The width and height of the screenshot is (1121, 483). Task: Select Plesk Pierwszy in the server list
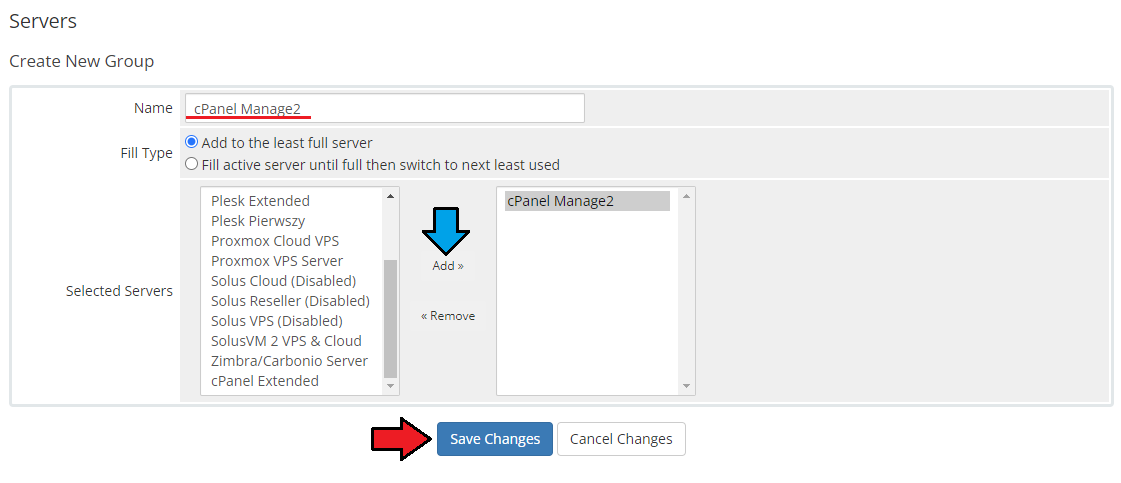(258, 221)
